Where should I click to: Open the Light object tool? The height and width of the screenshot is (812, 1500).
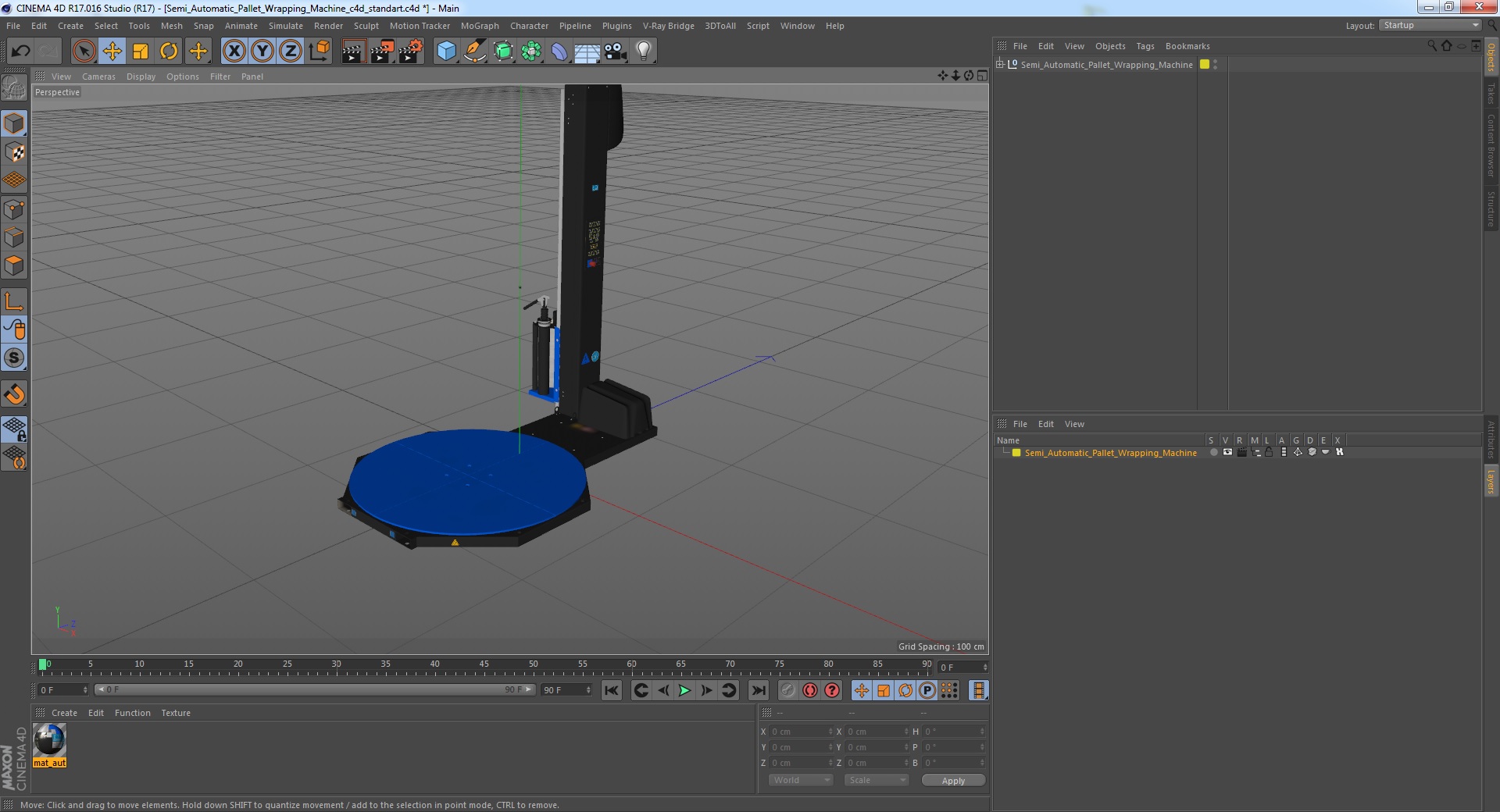coord(643,52)
